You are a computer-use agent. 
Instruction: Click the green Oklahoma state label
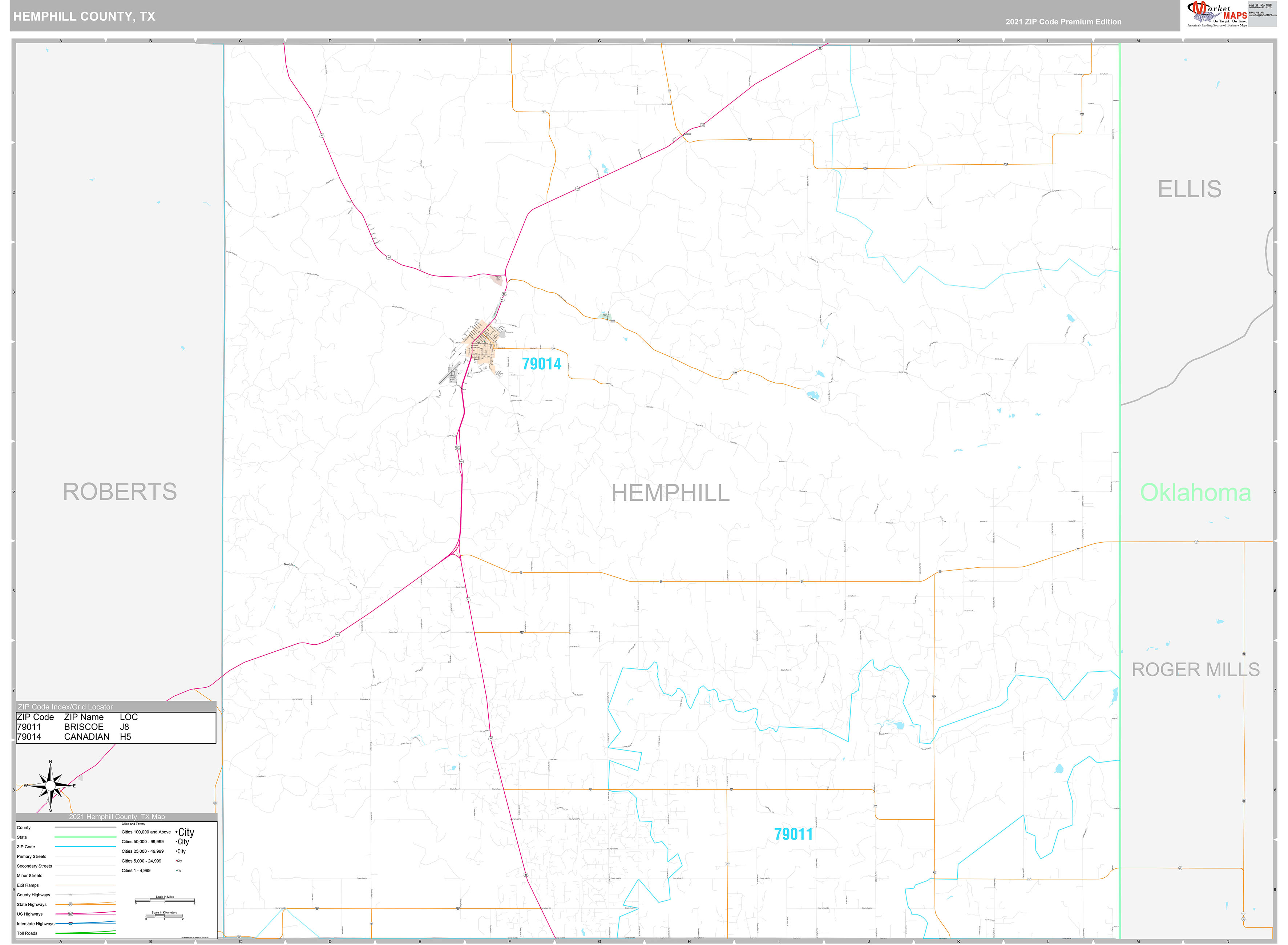1195,492
